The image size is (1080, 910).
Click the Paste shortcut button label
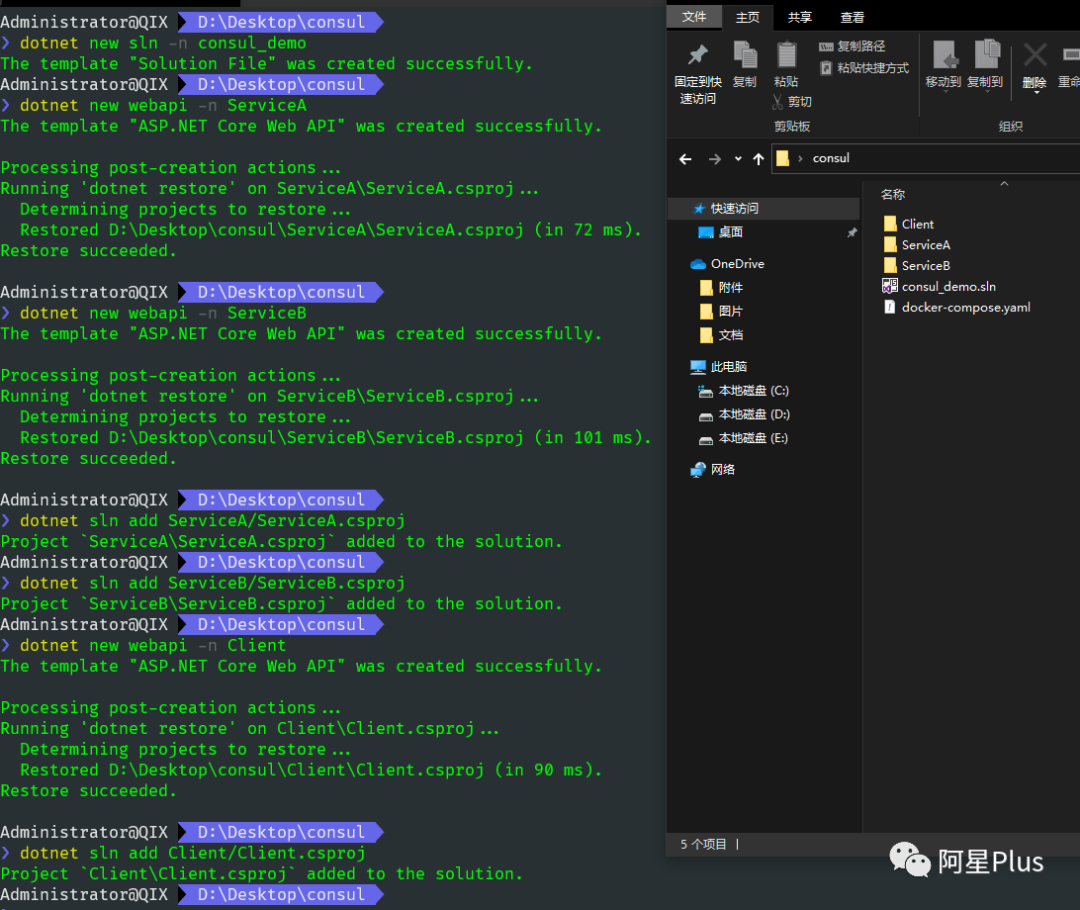coord(873,68)
